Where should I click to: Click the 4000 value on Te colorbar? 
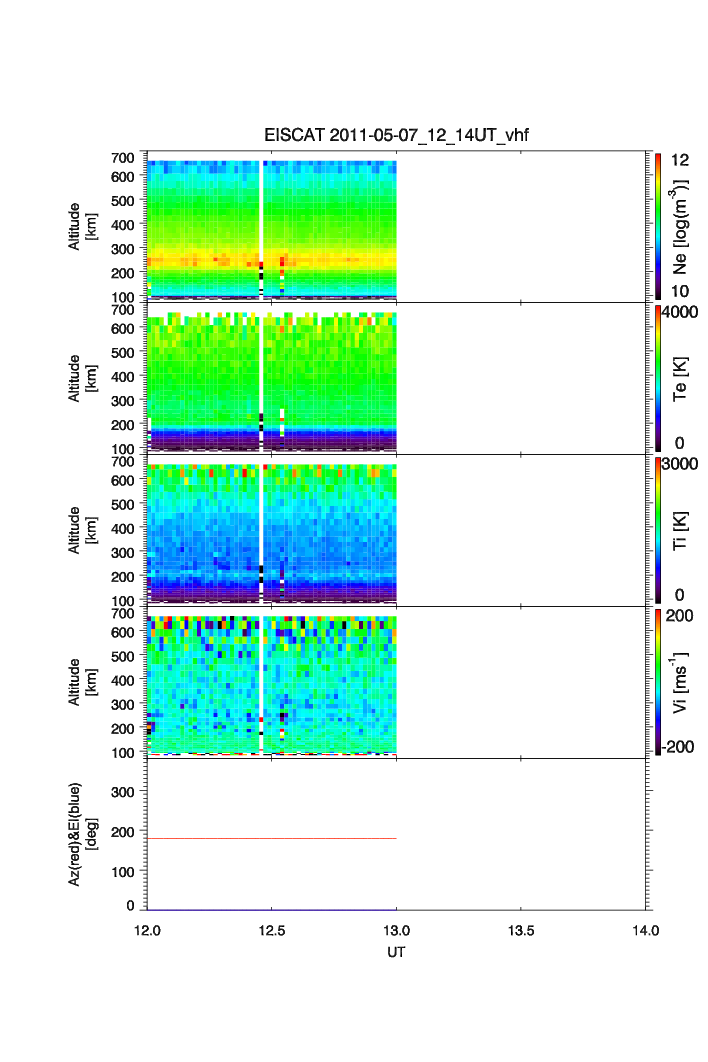point(680,312)
